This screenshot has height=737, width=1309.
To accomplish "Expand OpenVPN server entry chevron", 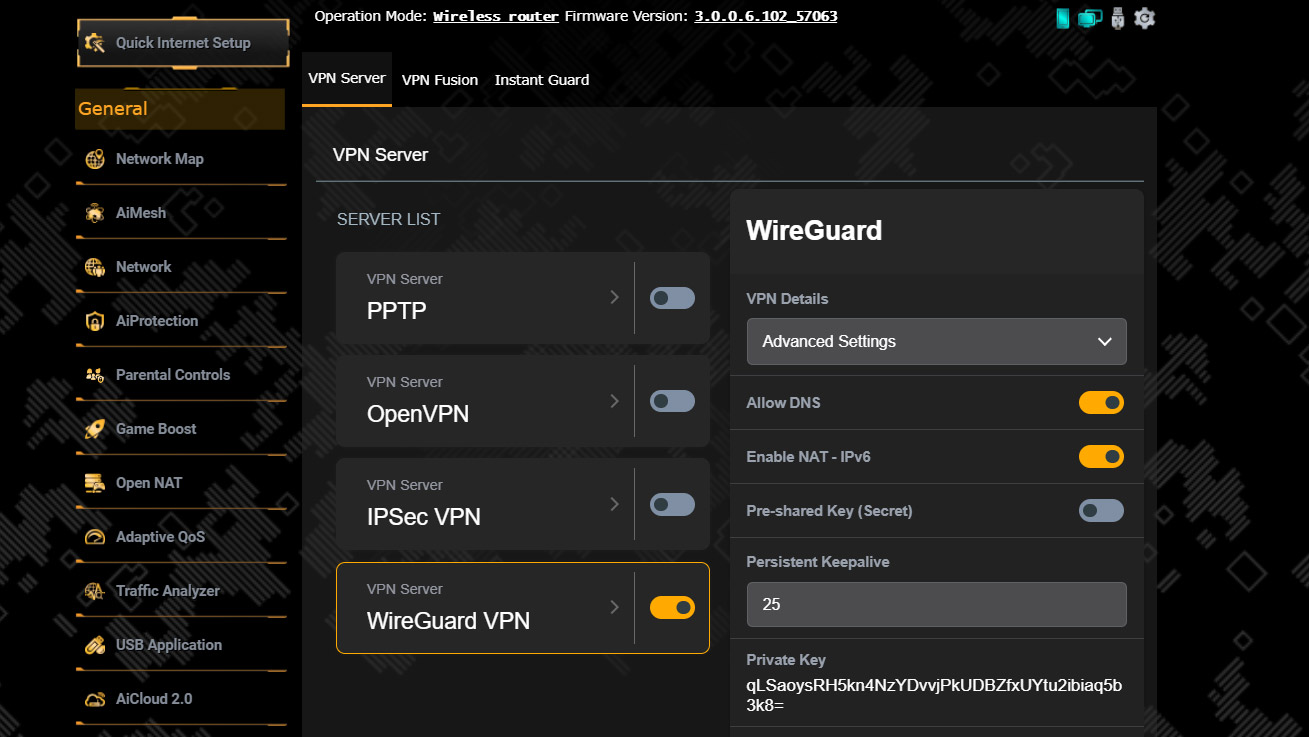I will click(615, 401).
